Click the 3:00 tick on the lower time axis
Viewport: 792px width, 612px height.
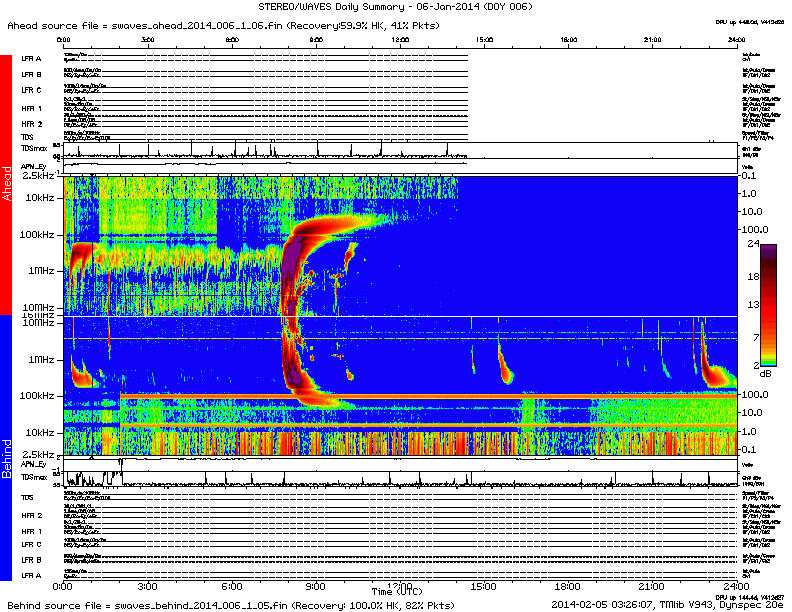coord(147,587)
